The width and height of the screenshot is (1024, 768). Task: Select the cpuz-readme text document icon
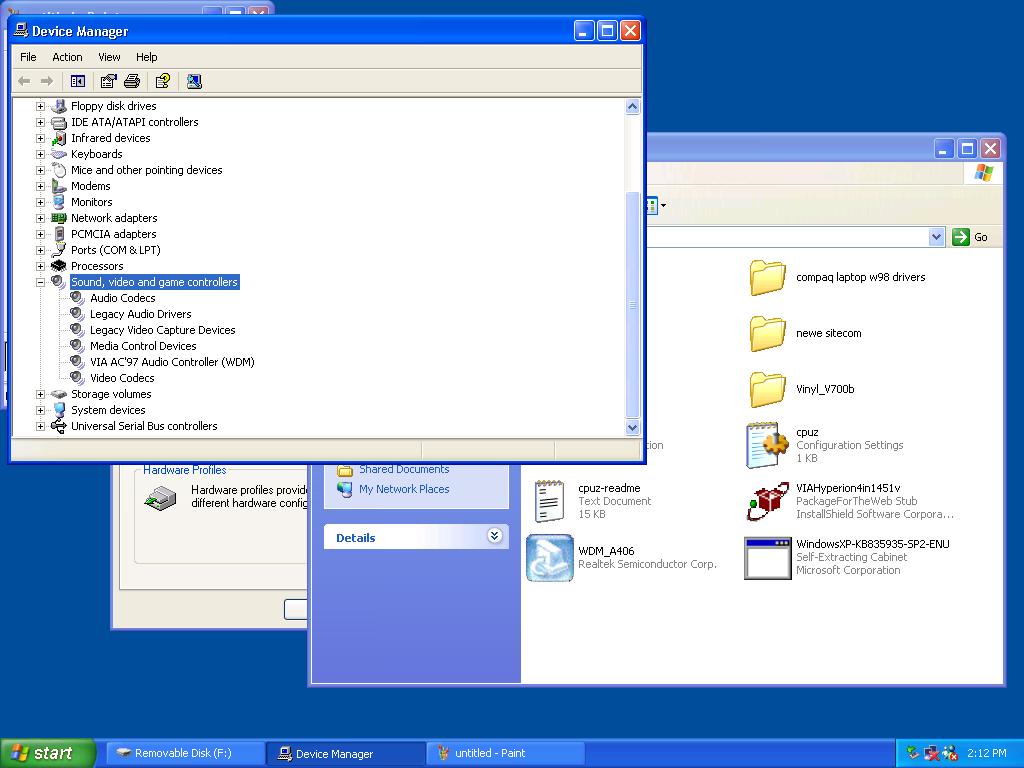(549, 502)
